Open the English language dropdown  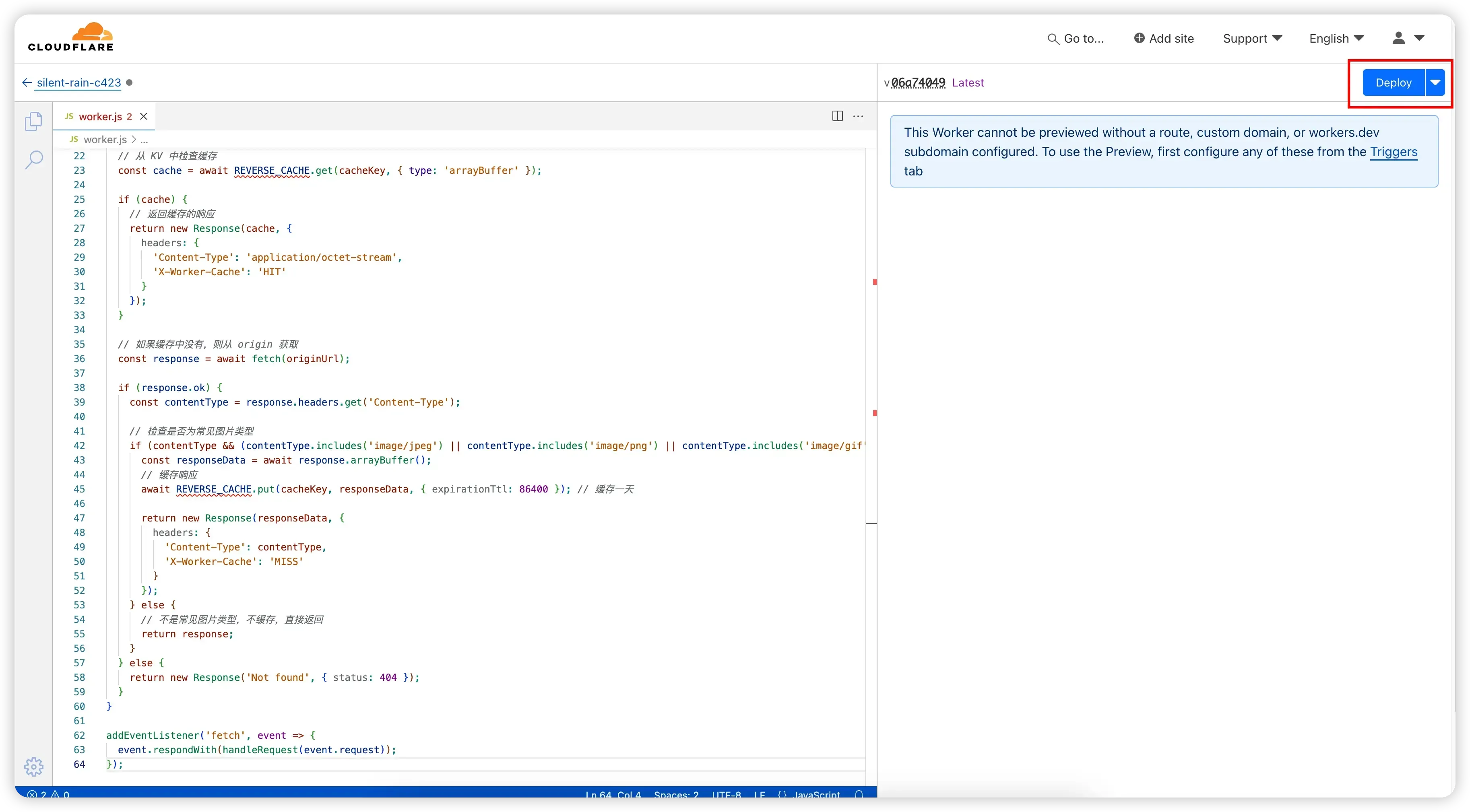pos(1336,38)
